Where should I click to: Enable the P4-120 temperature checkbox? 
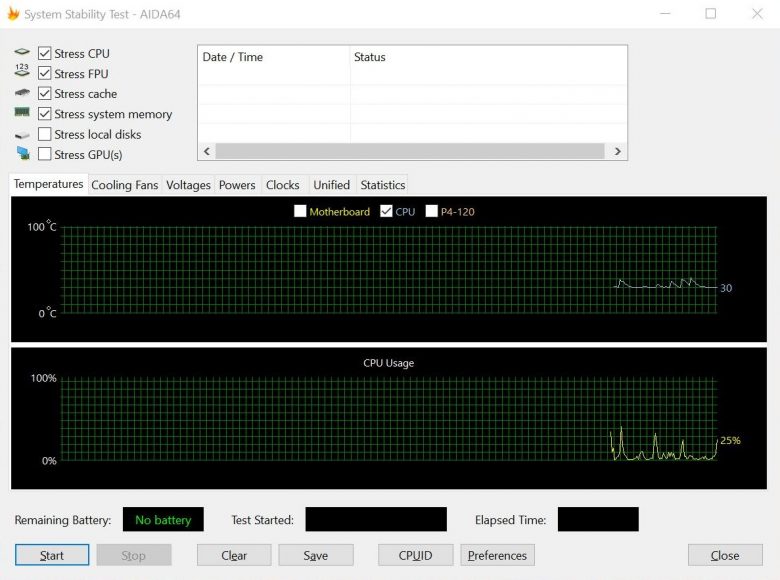tap(431, 211)
